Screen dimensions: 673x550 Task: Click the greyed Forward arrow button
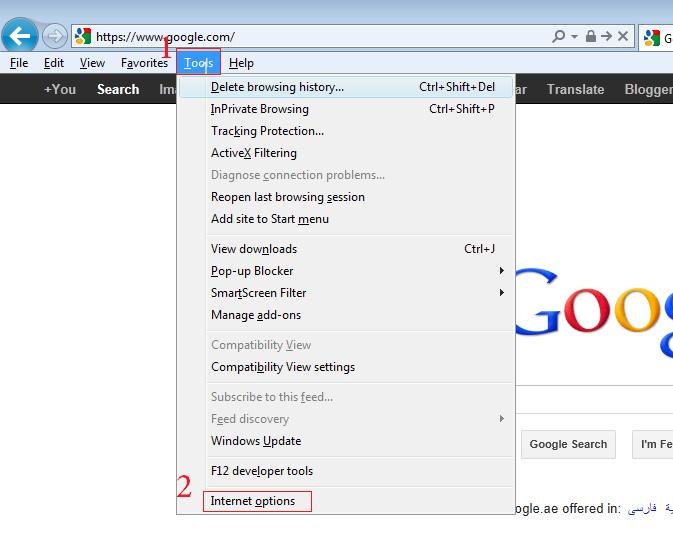point(55,36)
